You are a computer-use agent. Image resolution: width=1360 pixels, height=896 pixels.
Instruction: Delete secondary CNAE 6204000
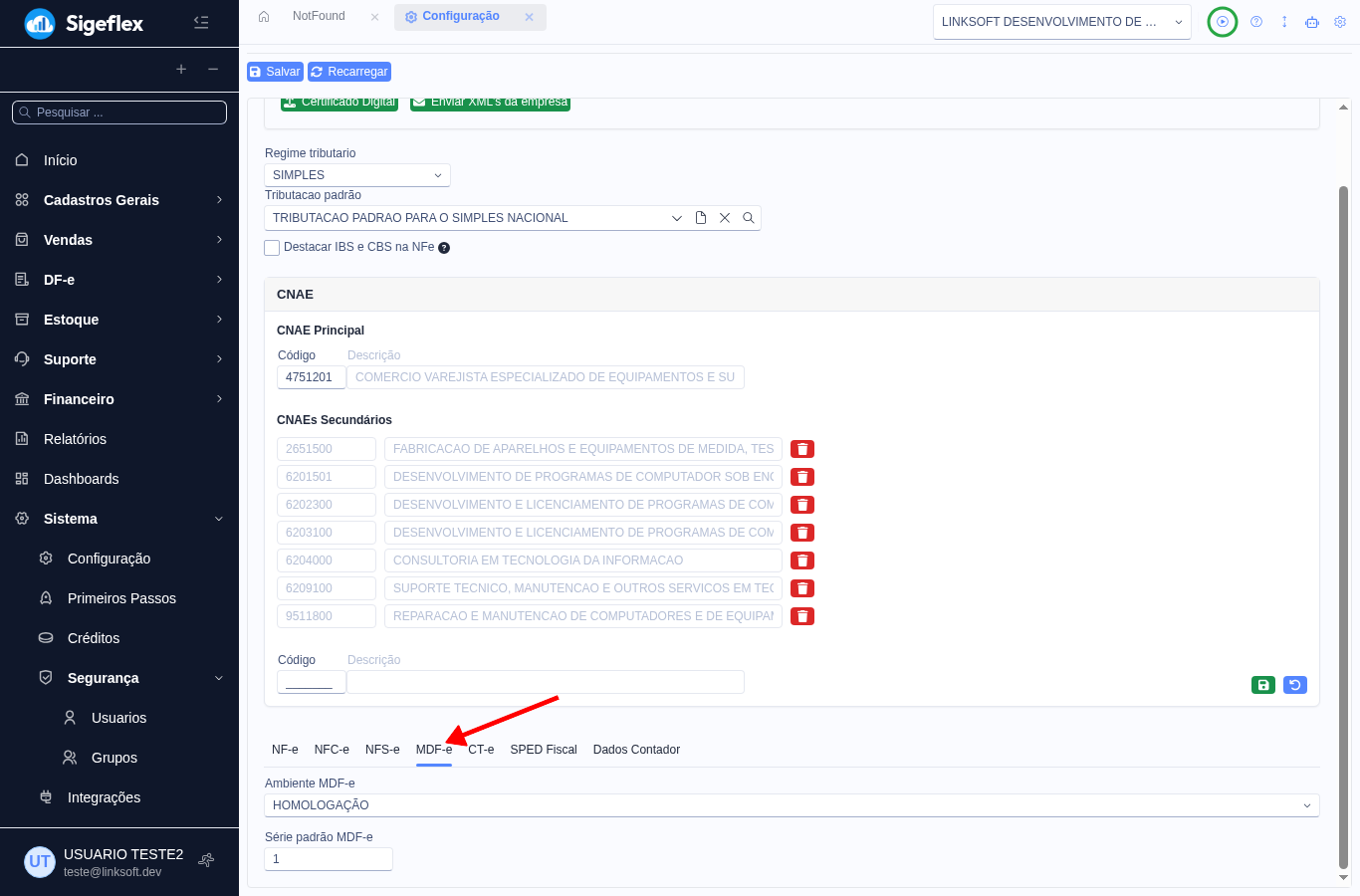[802, 560]
